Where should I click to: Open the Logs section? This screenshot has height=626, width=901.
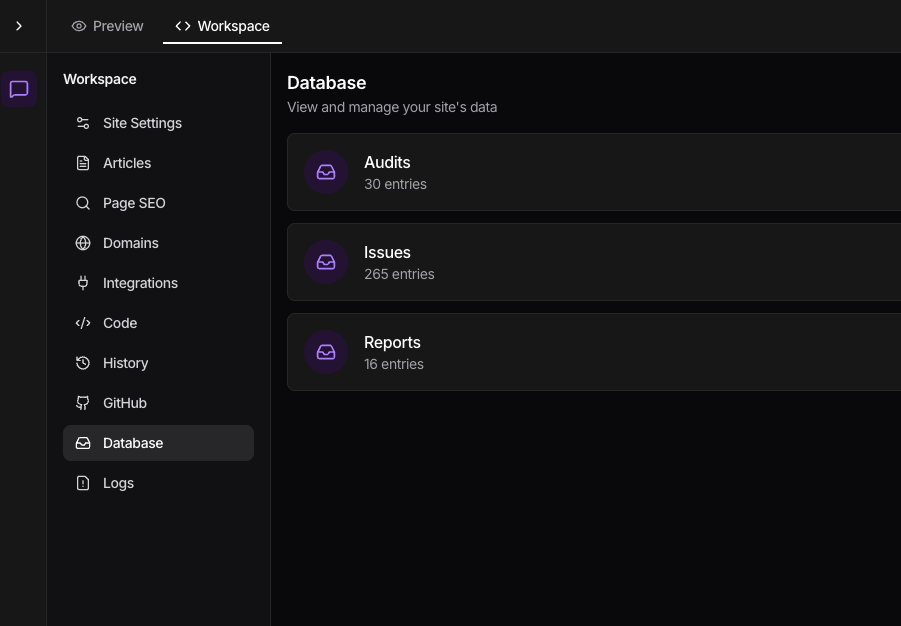[158, 483]
